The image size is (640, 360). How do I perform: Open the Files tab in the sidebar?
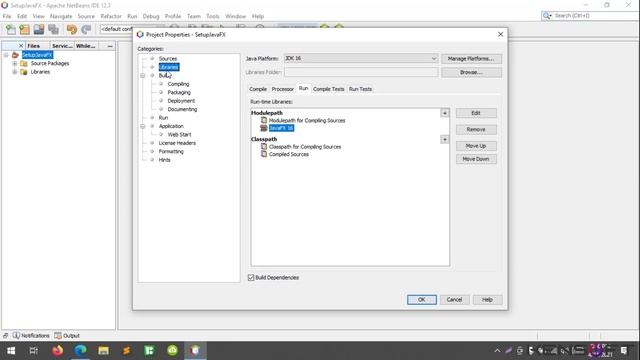point(33,46)
